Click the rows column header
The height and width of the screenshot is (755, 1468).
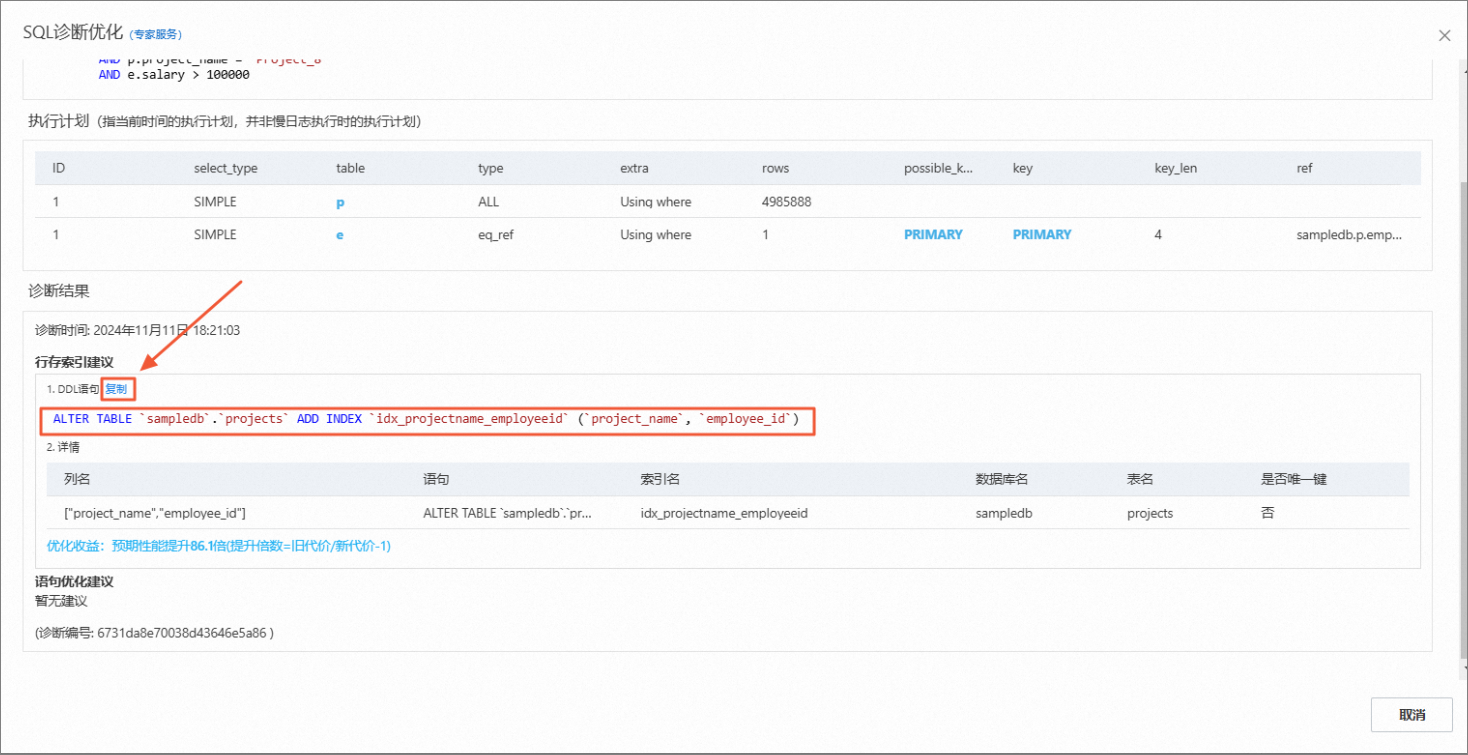tap(775, 168)
